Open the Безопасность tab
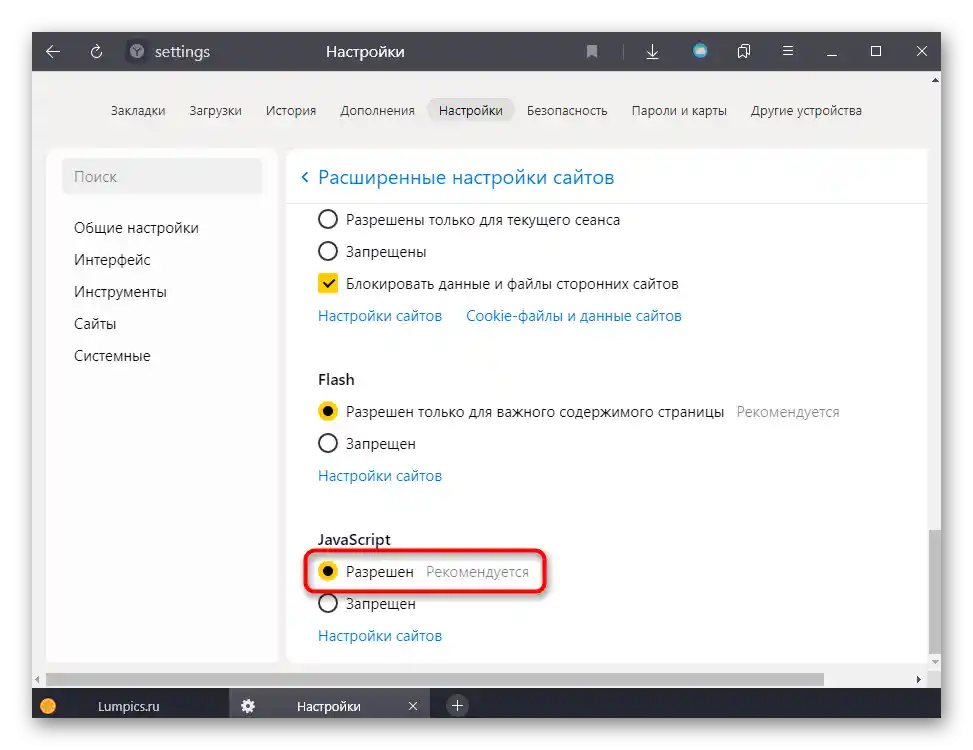Screen dimensions: 973x750 point(567,110)
